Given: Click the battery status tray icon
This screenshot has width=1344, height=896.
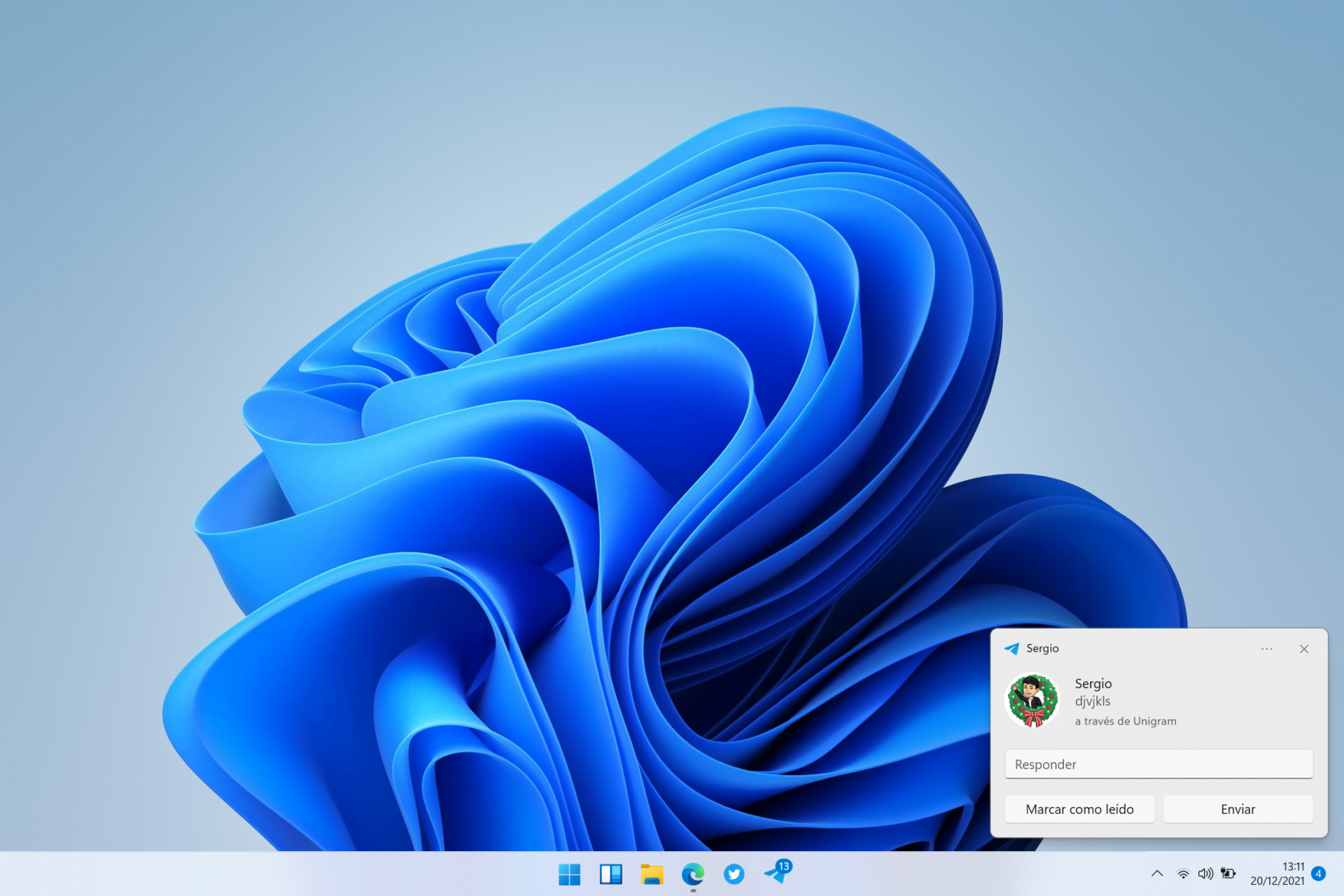Looking at the screenshot, I should 1228,874.
